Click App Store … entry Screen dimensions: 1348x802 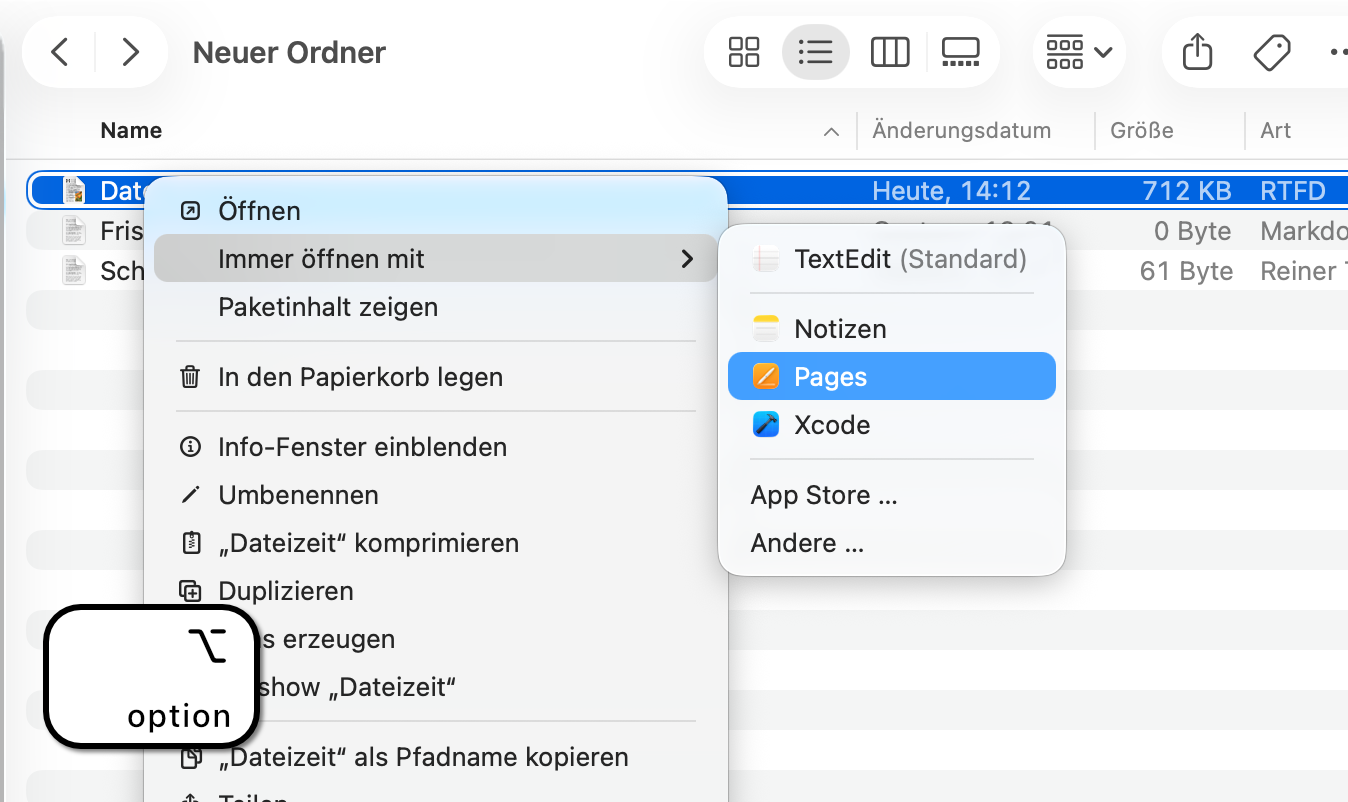(x=824, y=495)
